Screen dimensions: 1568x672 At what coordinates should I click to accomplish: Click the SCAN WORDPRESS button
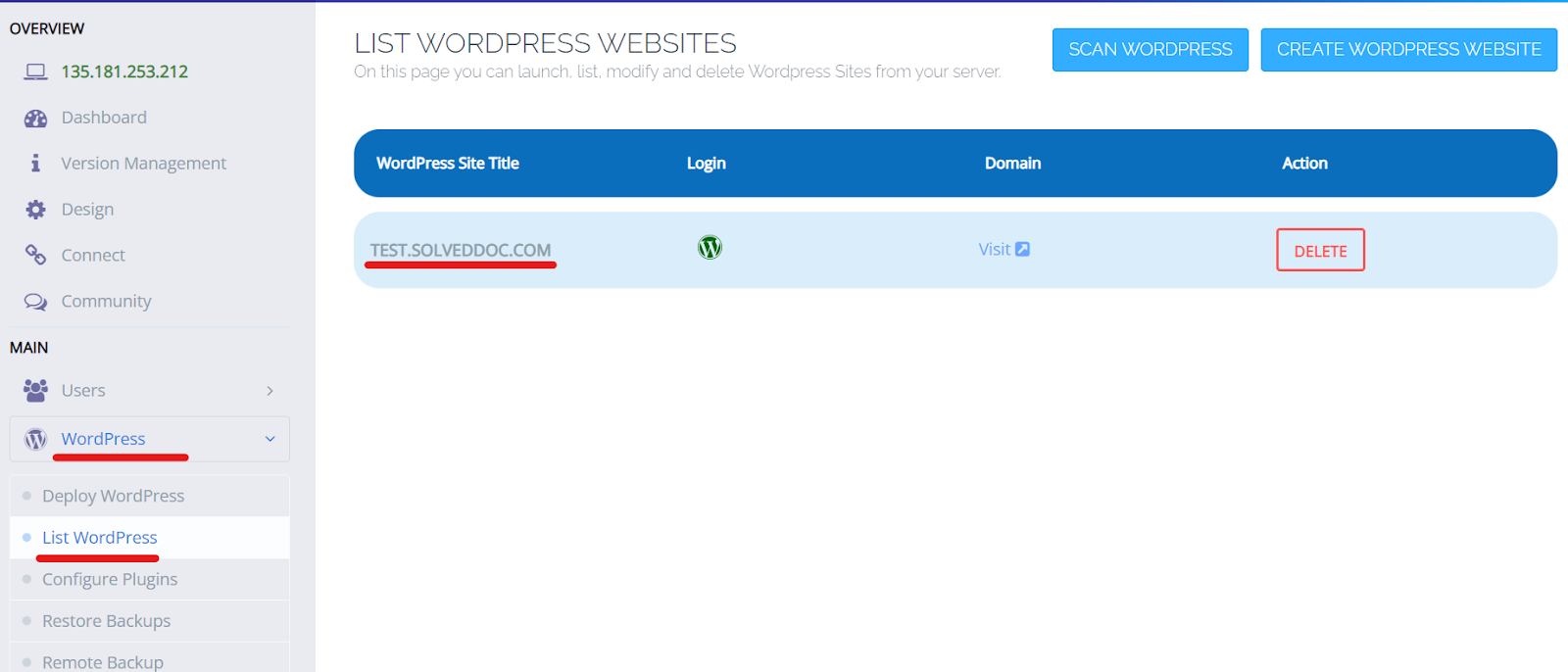tap(1151, 50)
